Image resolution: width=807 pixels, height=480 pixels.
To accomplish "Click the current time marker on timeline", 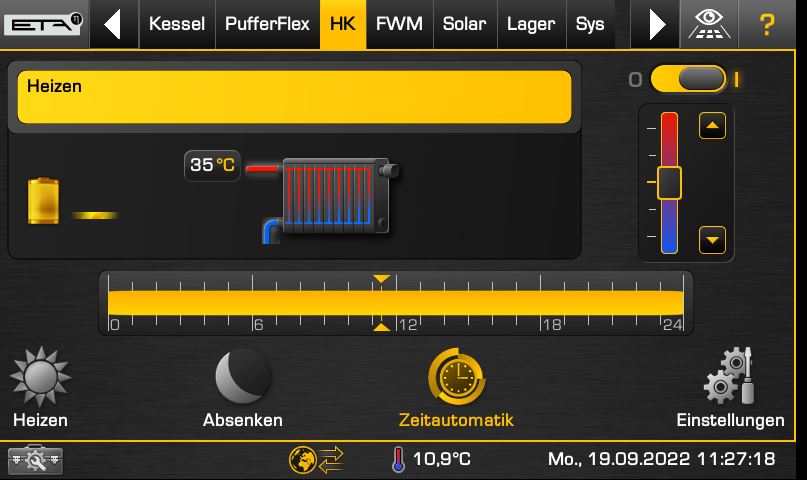I will point(381,303).
